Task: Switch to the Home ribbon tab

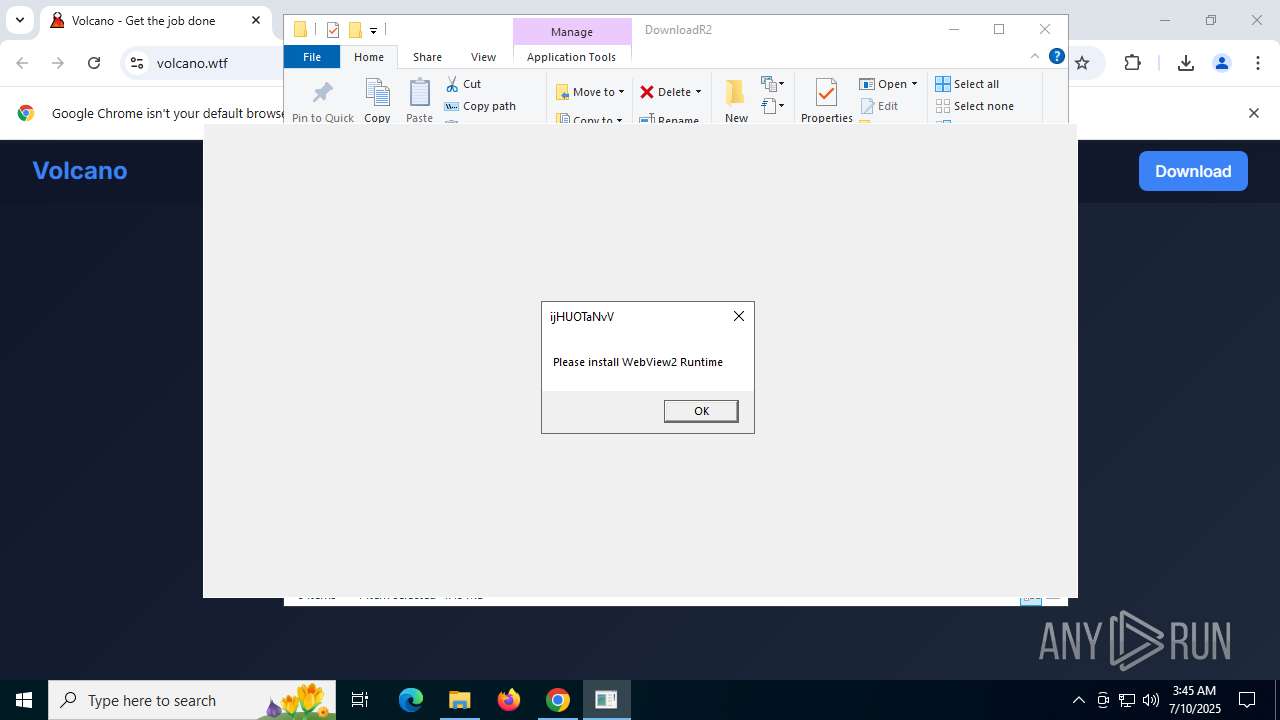Action: (x=369, y=57)
